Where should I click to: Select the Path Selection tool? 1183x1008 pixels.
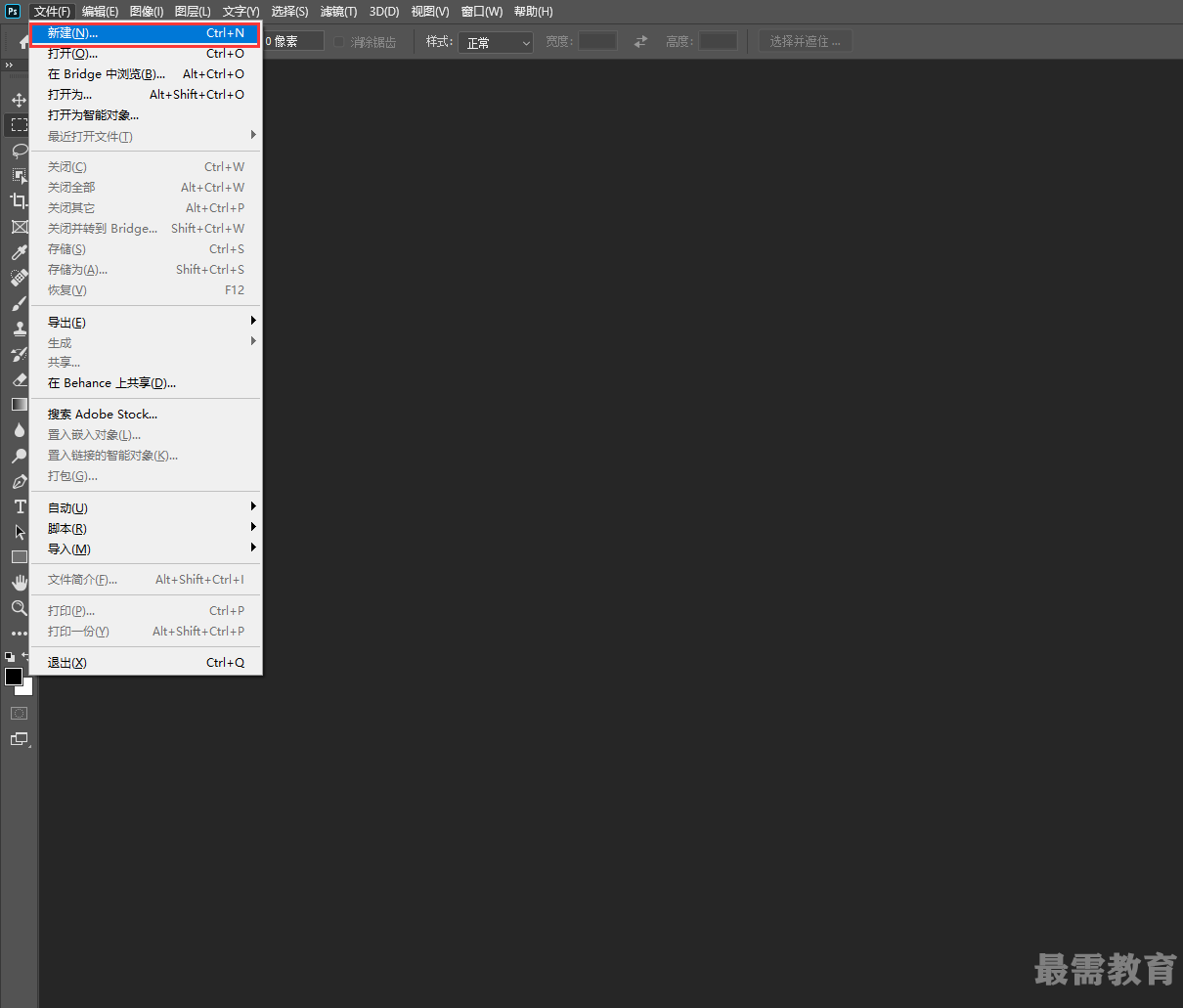[x=19, y=532]
